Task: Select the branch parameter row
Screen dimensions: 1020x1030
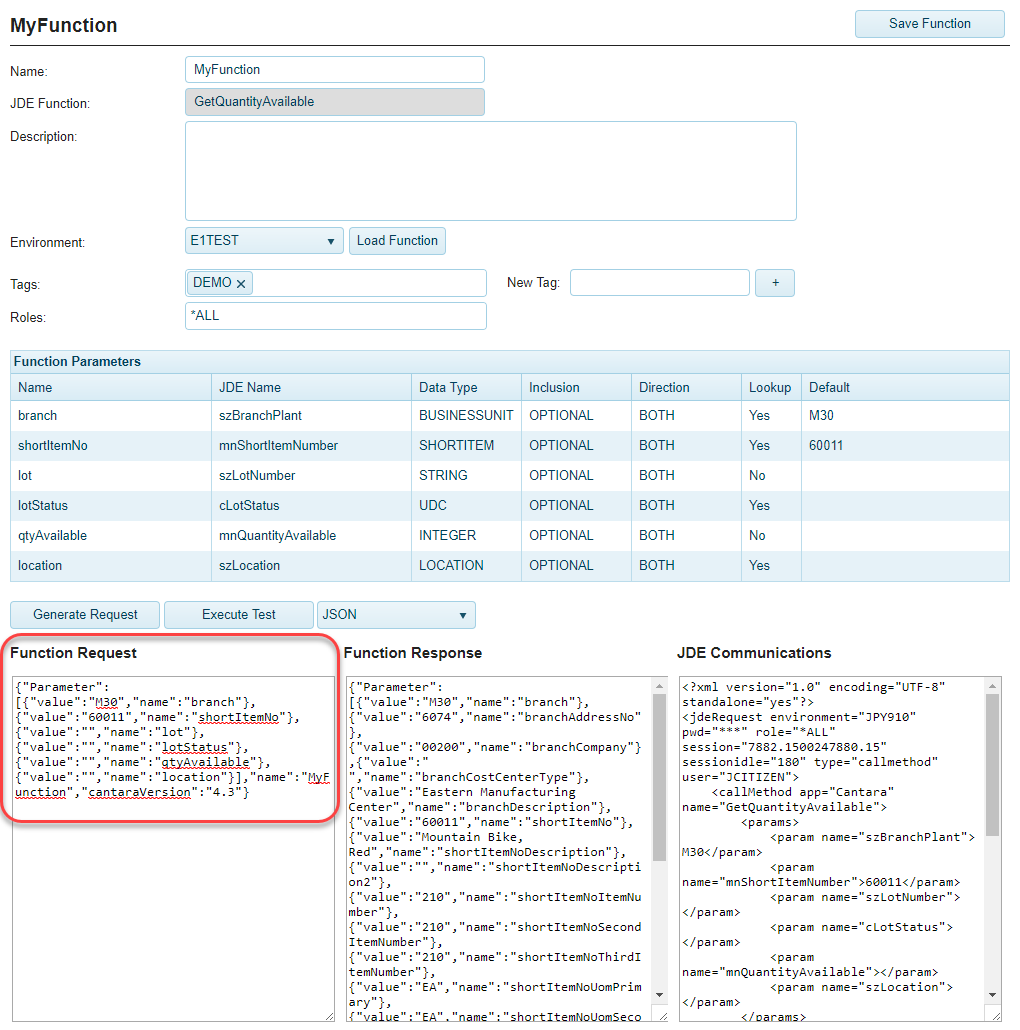Action: click(38, 415)
